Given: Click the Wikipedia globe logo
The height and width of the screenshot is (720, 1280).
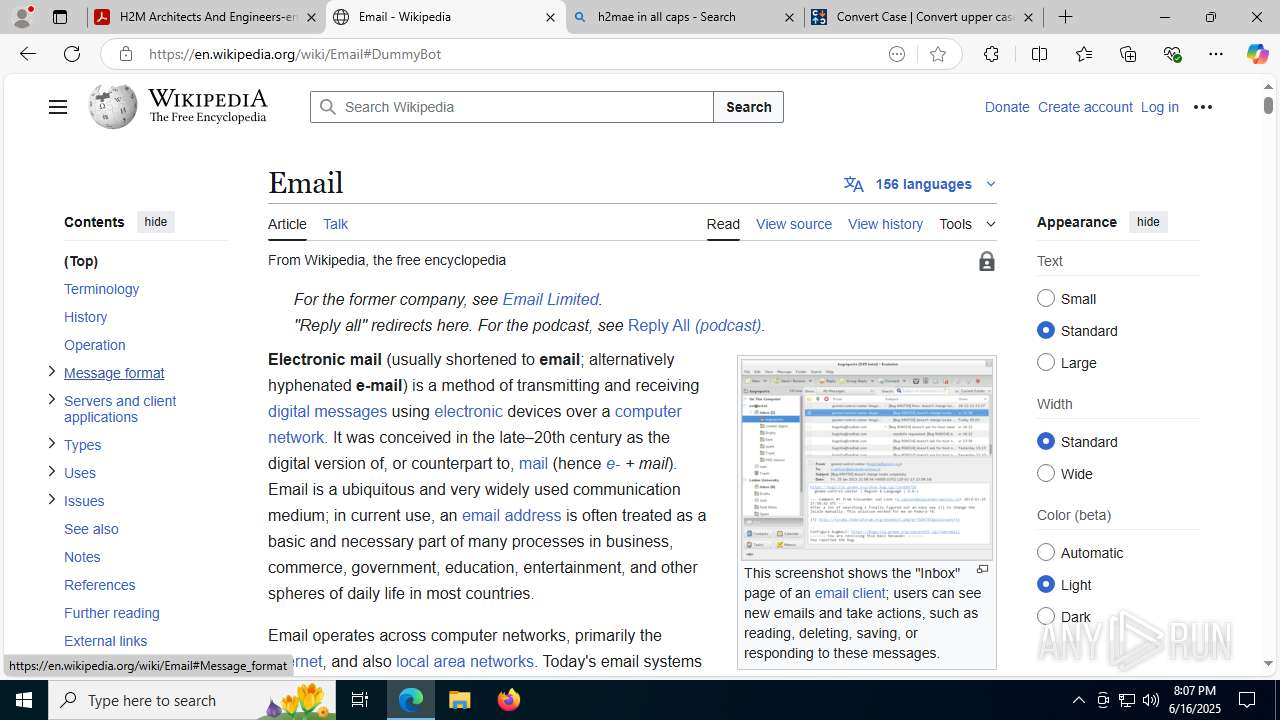Looking at the screenshot, I should coord(112,106).
